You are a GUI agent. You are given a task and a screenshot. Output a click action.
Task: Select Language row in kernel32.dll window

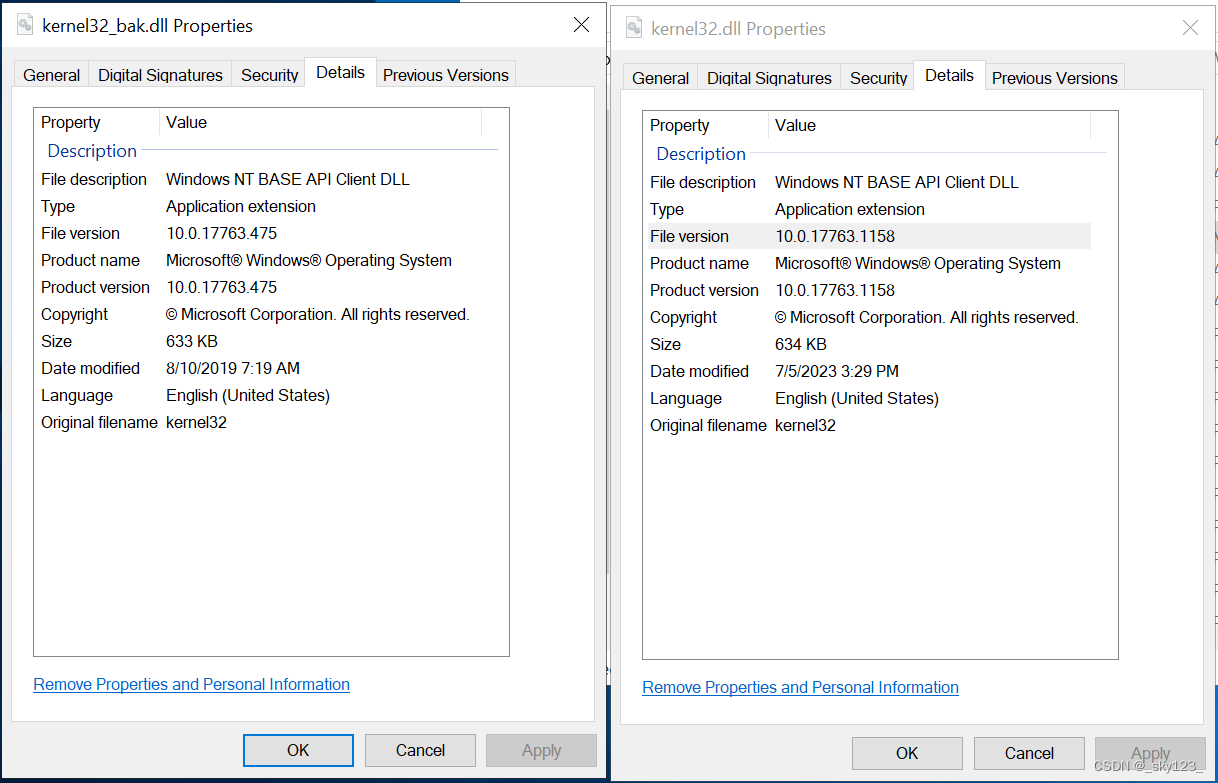[867, 398]
